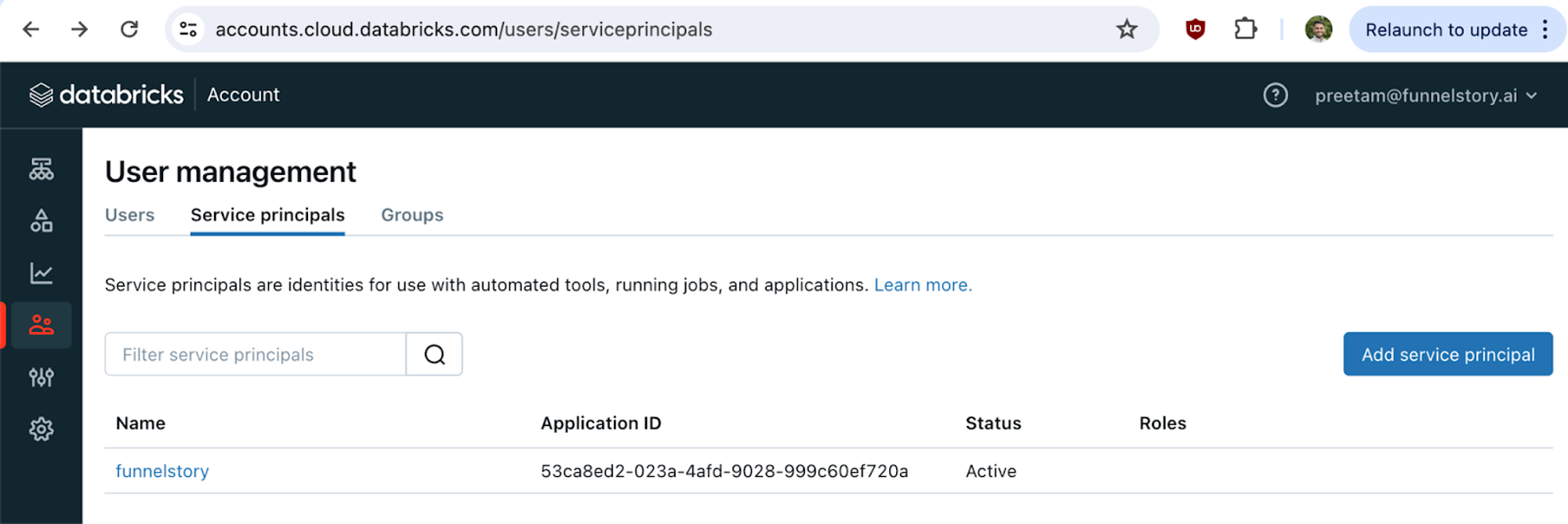The image size is (1568, 524).
Task: Select the Service principals tab
Action: pyautogui.click(x=267, y=215)
